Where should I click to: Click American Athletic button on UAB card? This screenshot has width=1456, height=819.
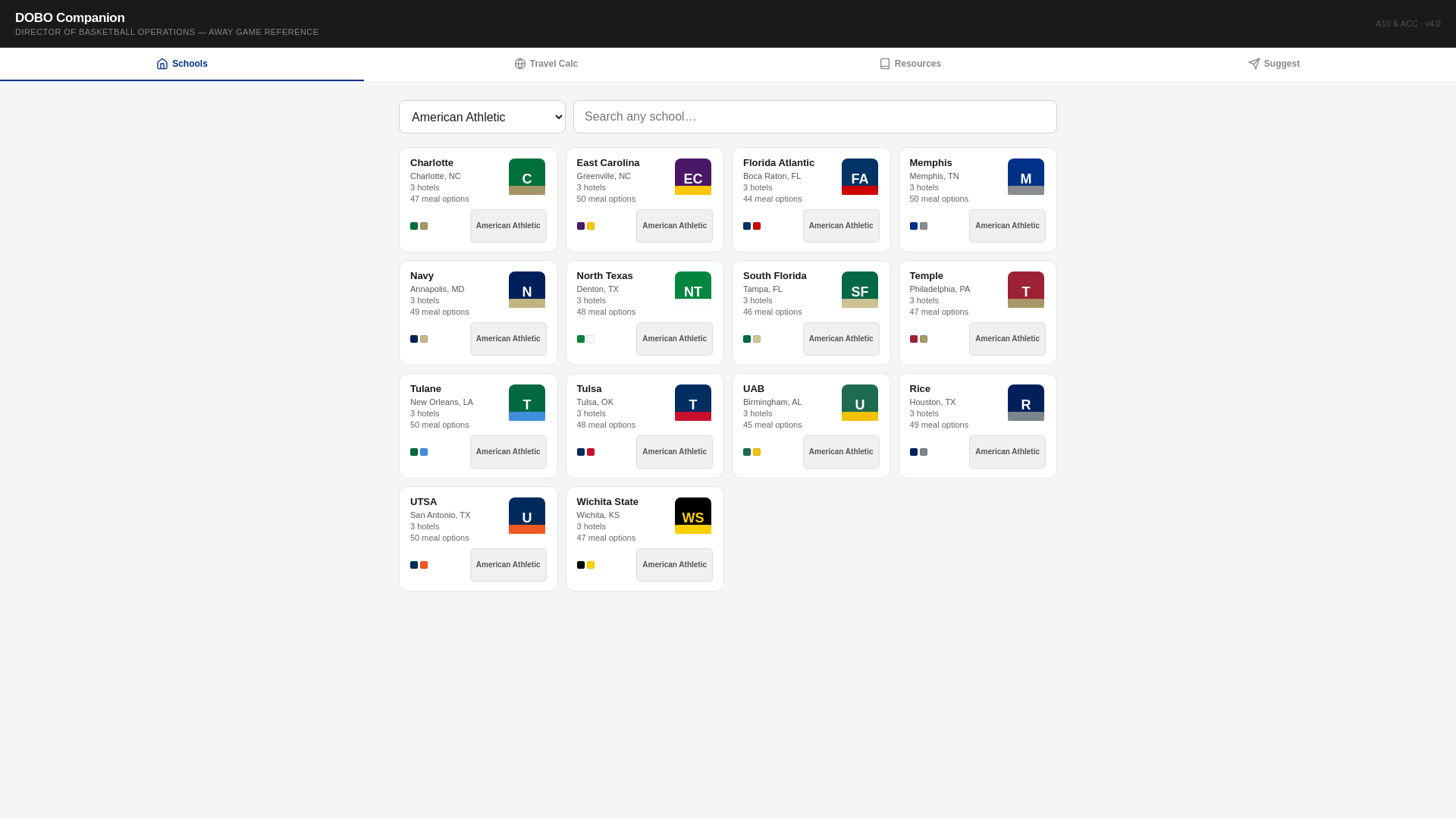coord(841,452)
